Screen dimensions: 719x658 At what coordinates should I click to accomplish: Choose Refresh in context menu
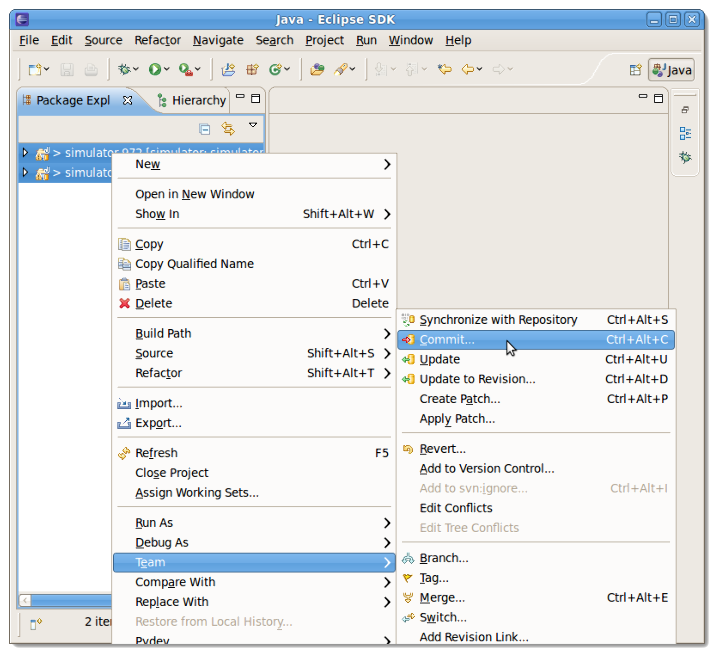[254, 453]
